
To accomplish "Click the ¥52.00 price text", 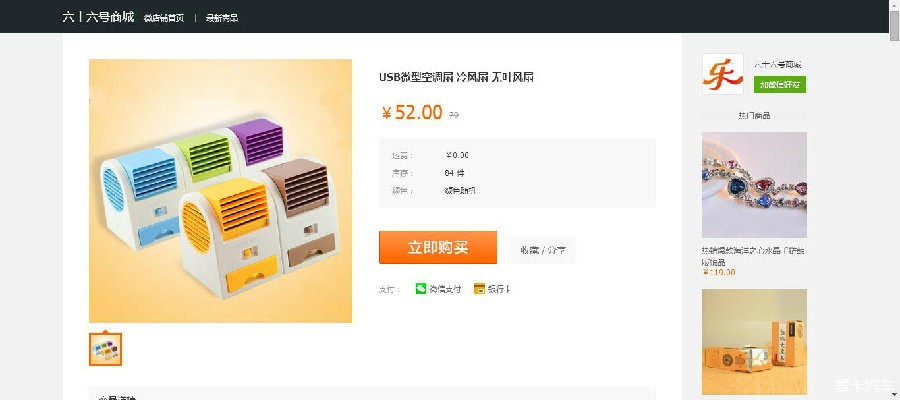I will point(412,112).
